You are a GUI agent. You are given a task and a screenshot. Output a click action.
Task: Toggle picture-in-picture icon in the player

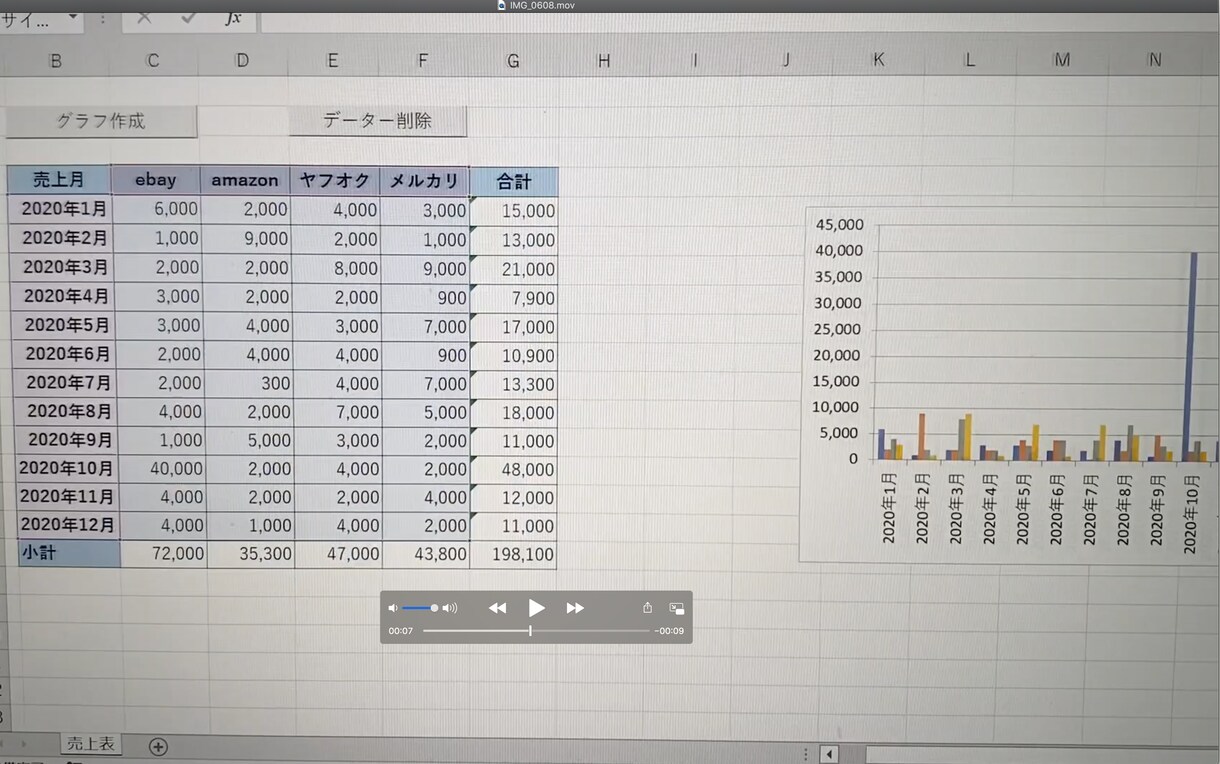(677, 608)
